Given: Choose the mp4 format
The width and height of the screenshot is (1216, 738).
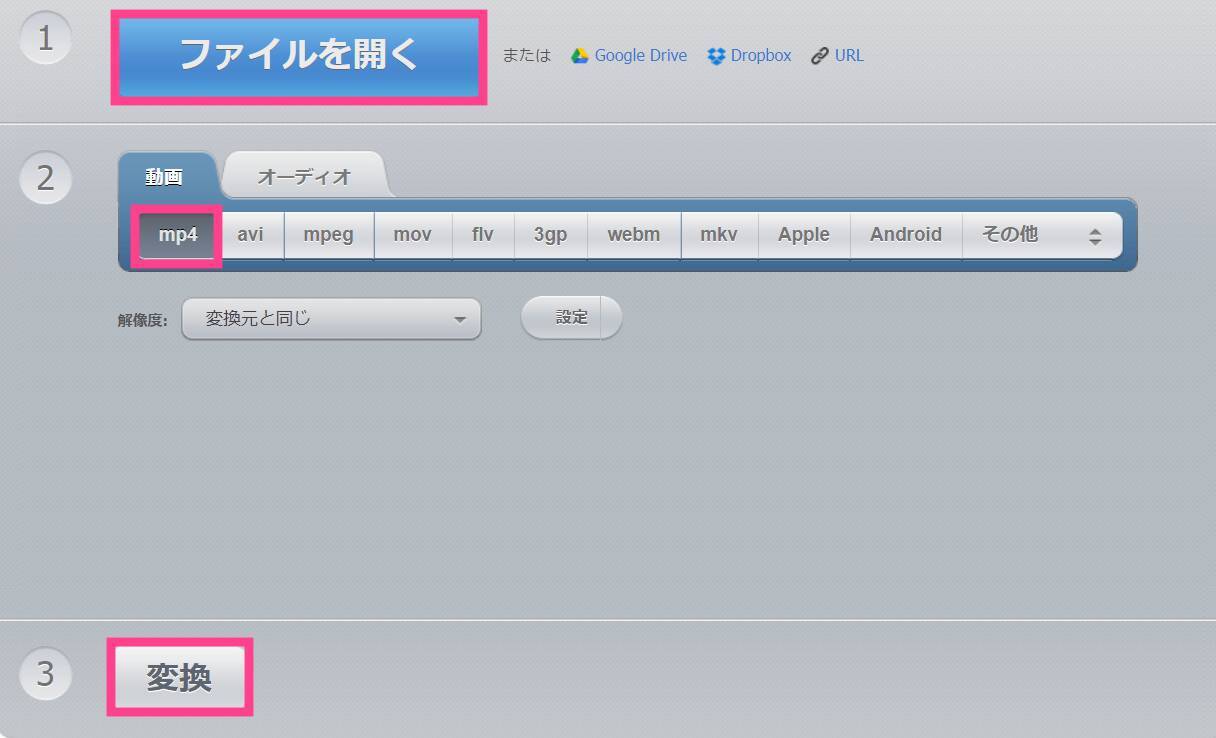Looking at the screenshot, I should (x=178, y=235).
